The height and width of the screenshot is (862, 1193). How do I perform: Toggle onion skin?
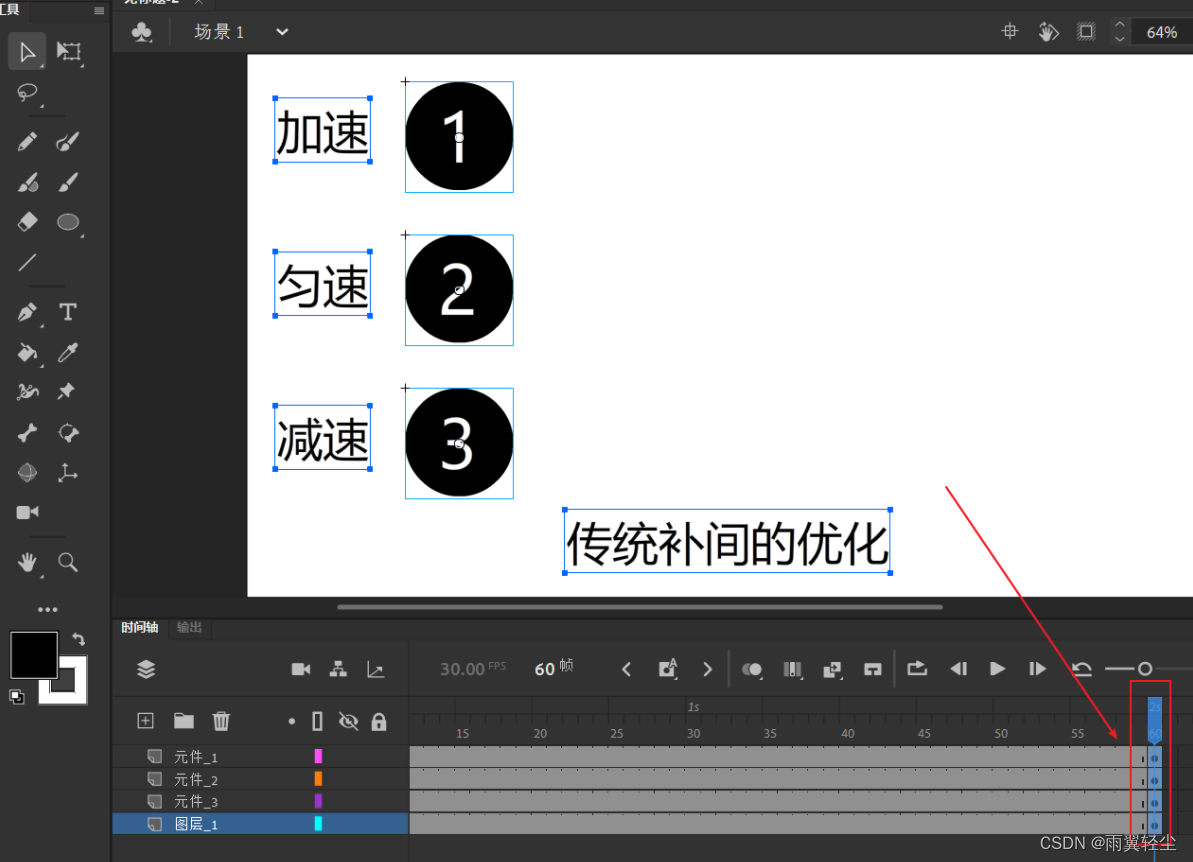tap(752, 670)
